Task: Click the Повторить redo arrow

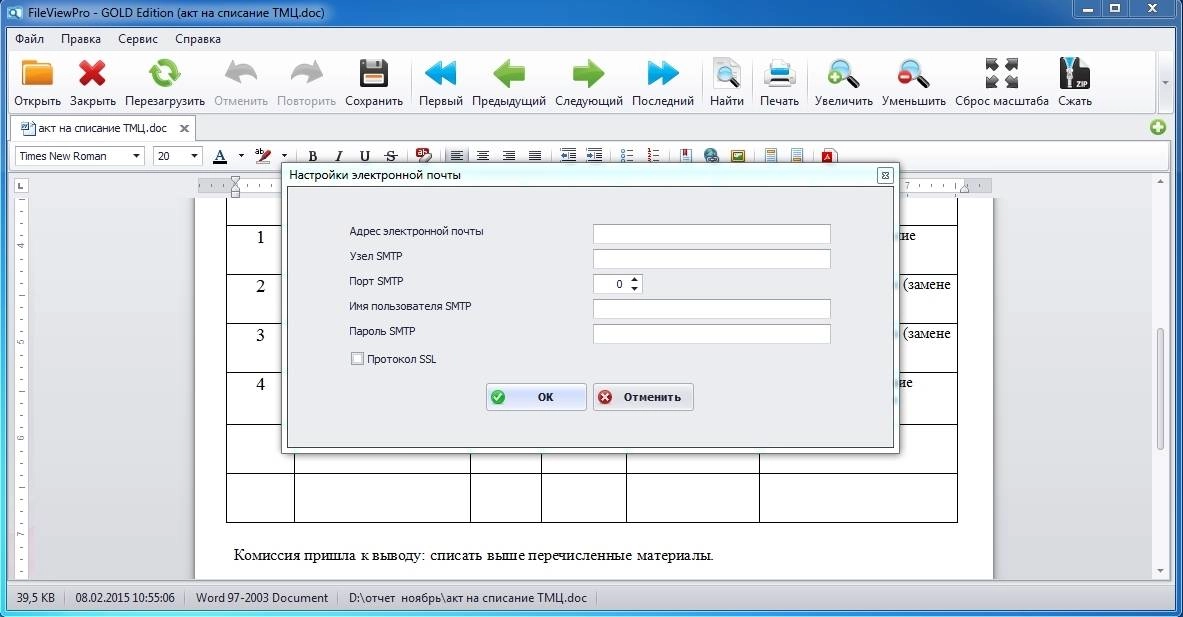Action: pyautogui.click(x=306, y=74)
